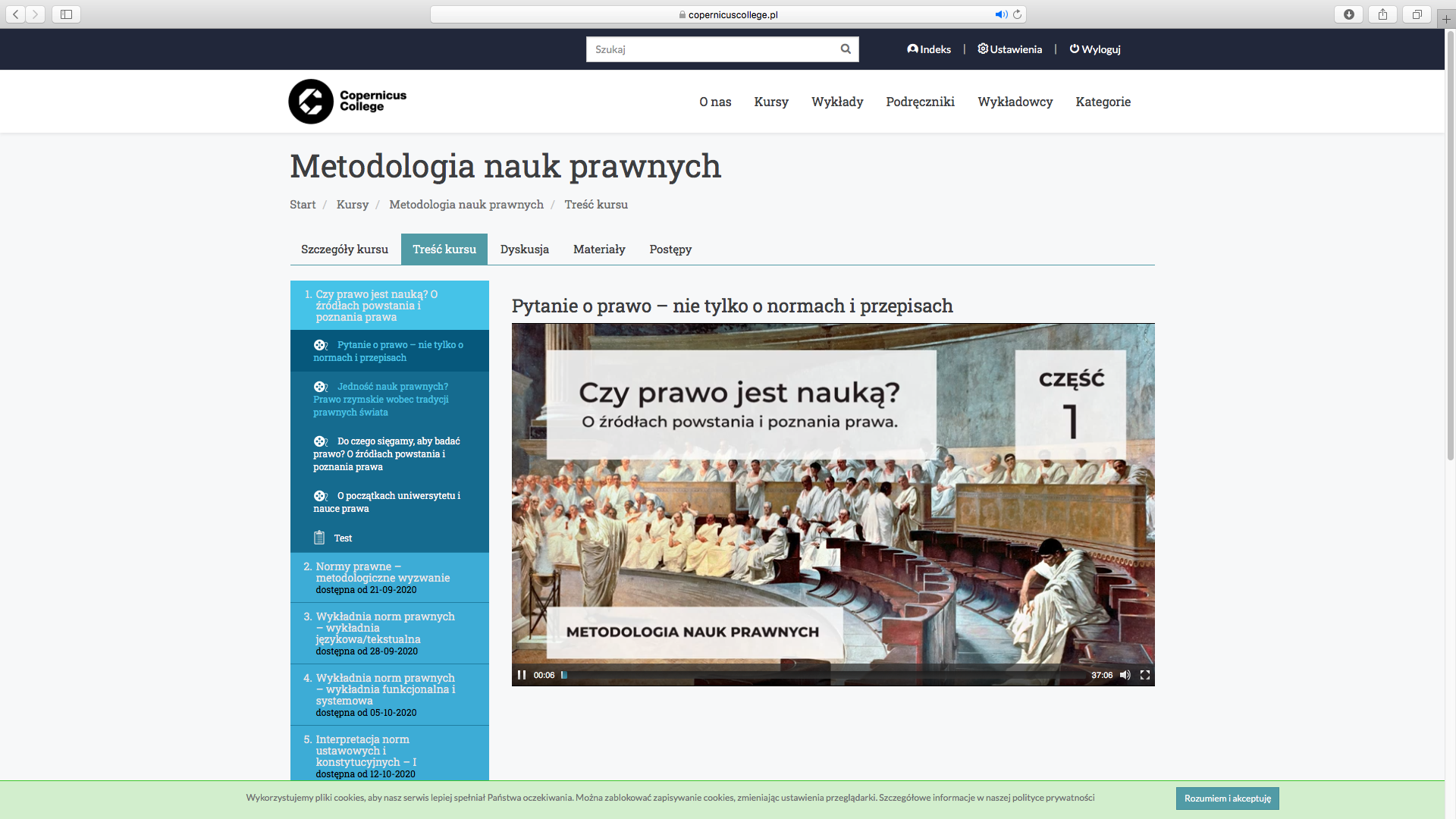Expand chapter 3 wykładnia językowa/tekstualna
Screen dimensions: 1456x819
click(x=390, y=633)
